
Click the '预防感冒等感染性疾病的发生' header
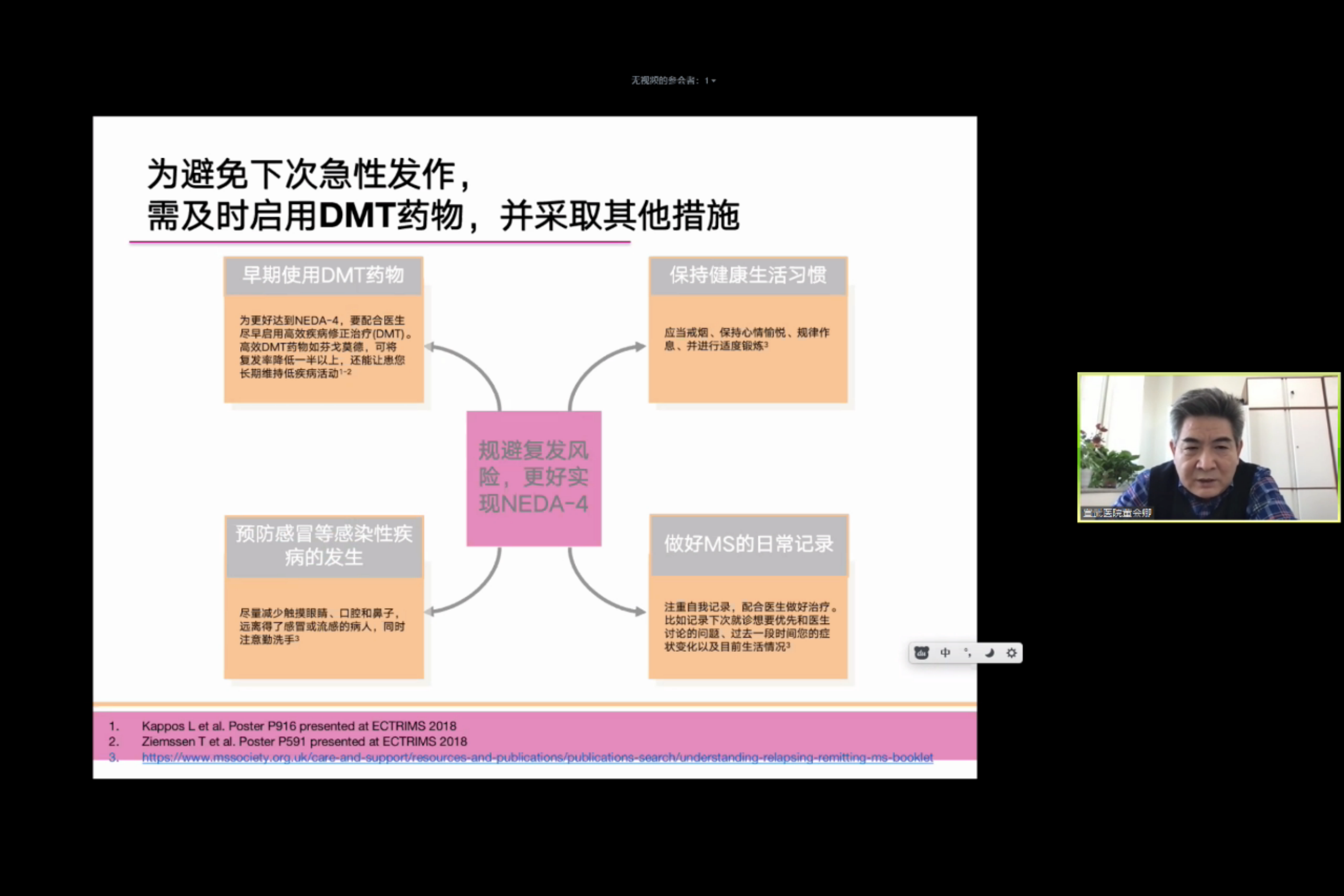[323, 546]
